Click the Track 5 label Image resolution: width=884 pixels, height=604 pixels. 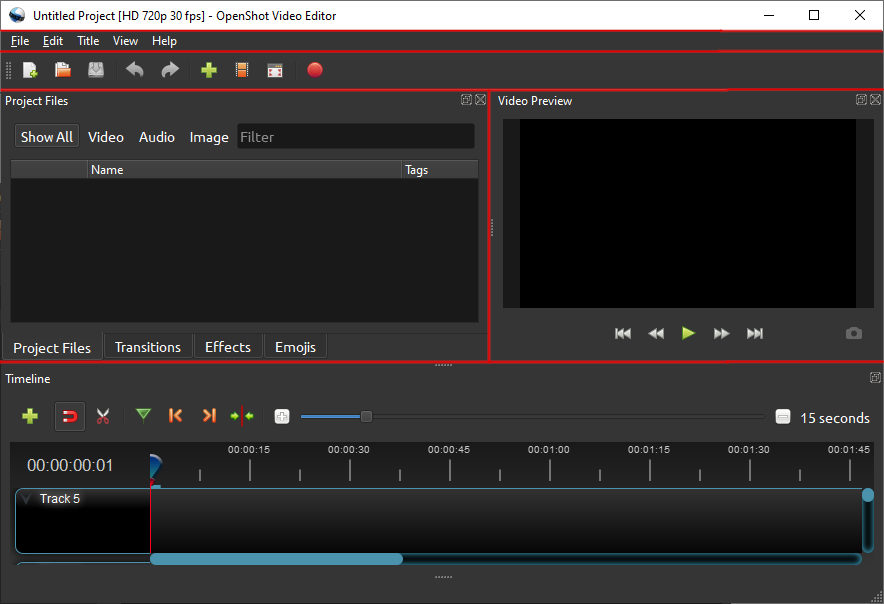pos(60,499)
